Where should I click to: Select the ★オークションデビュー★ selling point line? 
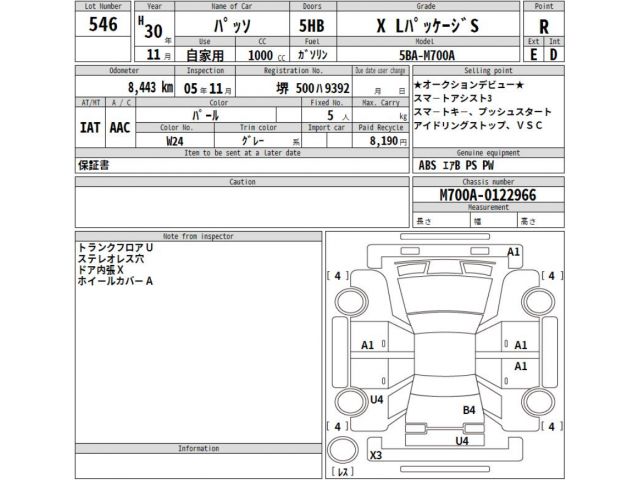click(x=469, y=85)
